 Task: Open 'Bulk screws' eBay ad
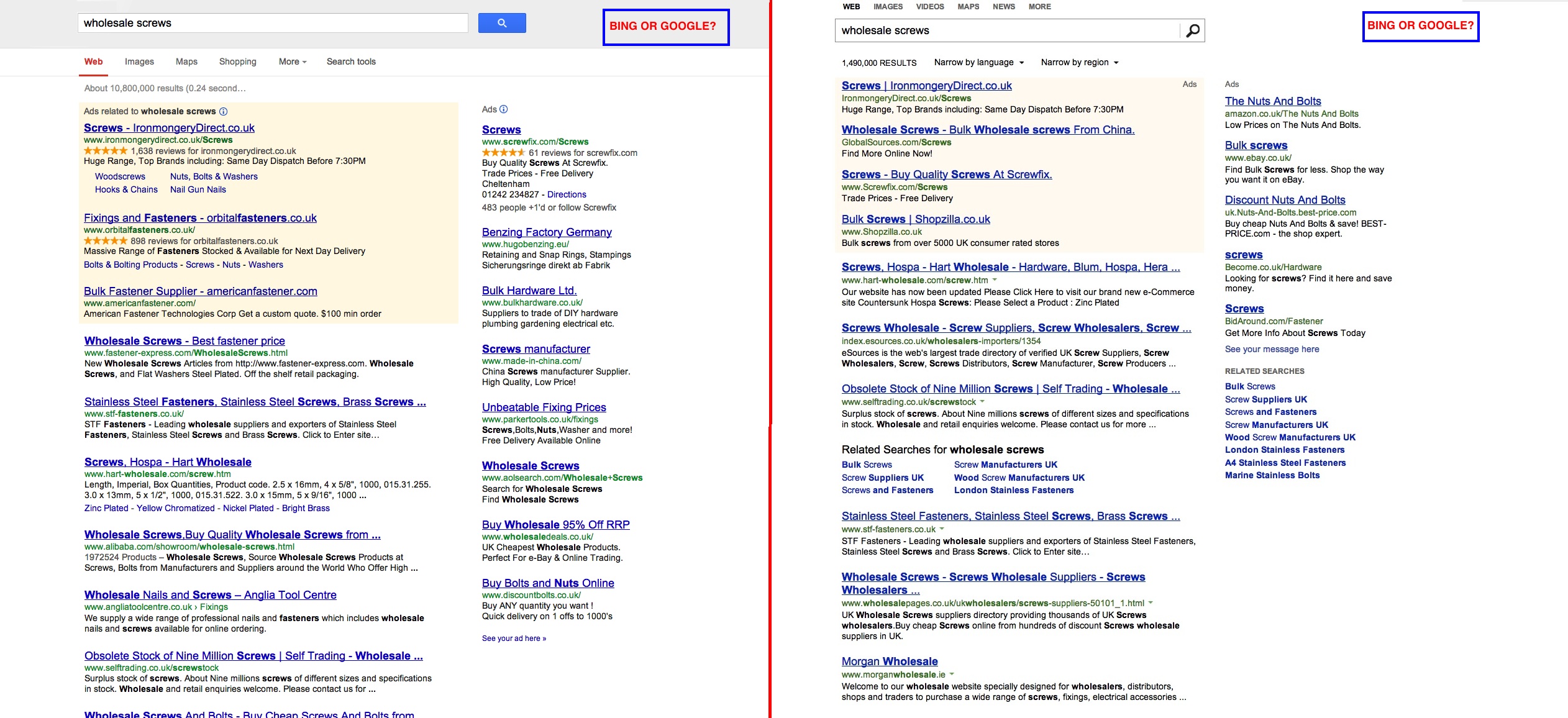[x=1256, y=145]
